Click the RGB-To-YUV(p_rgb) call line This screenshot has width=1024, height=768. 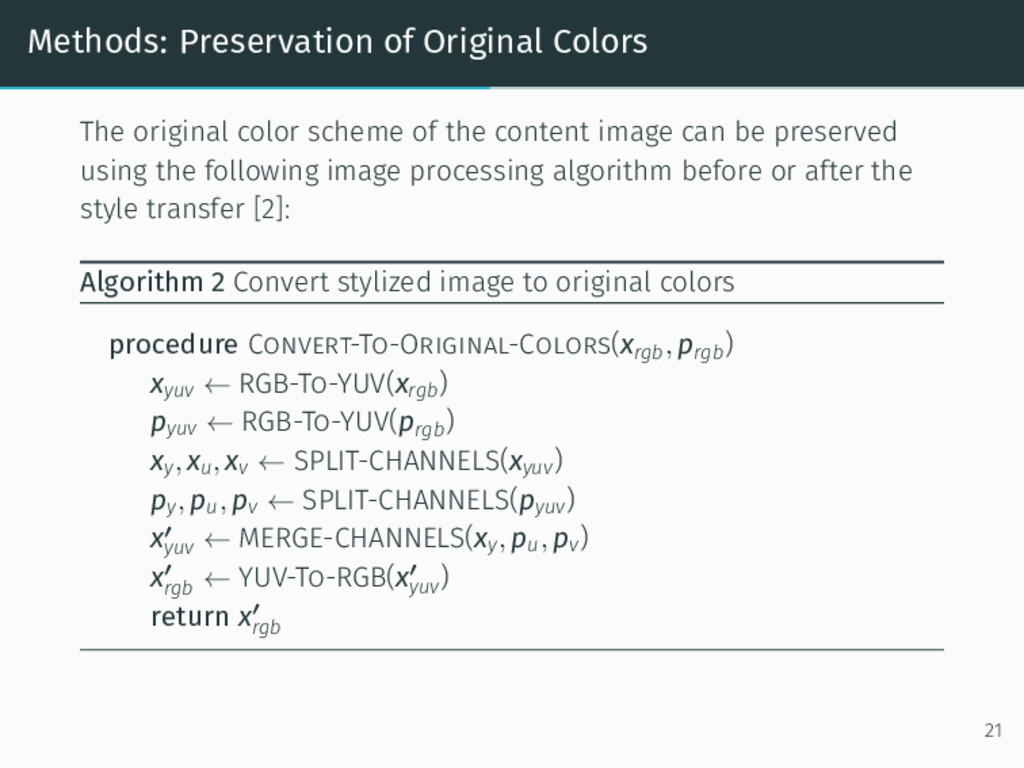pyautogui.click(x=348, y=423)
